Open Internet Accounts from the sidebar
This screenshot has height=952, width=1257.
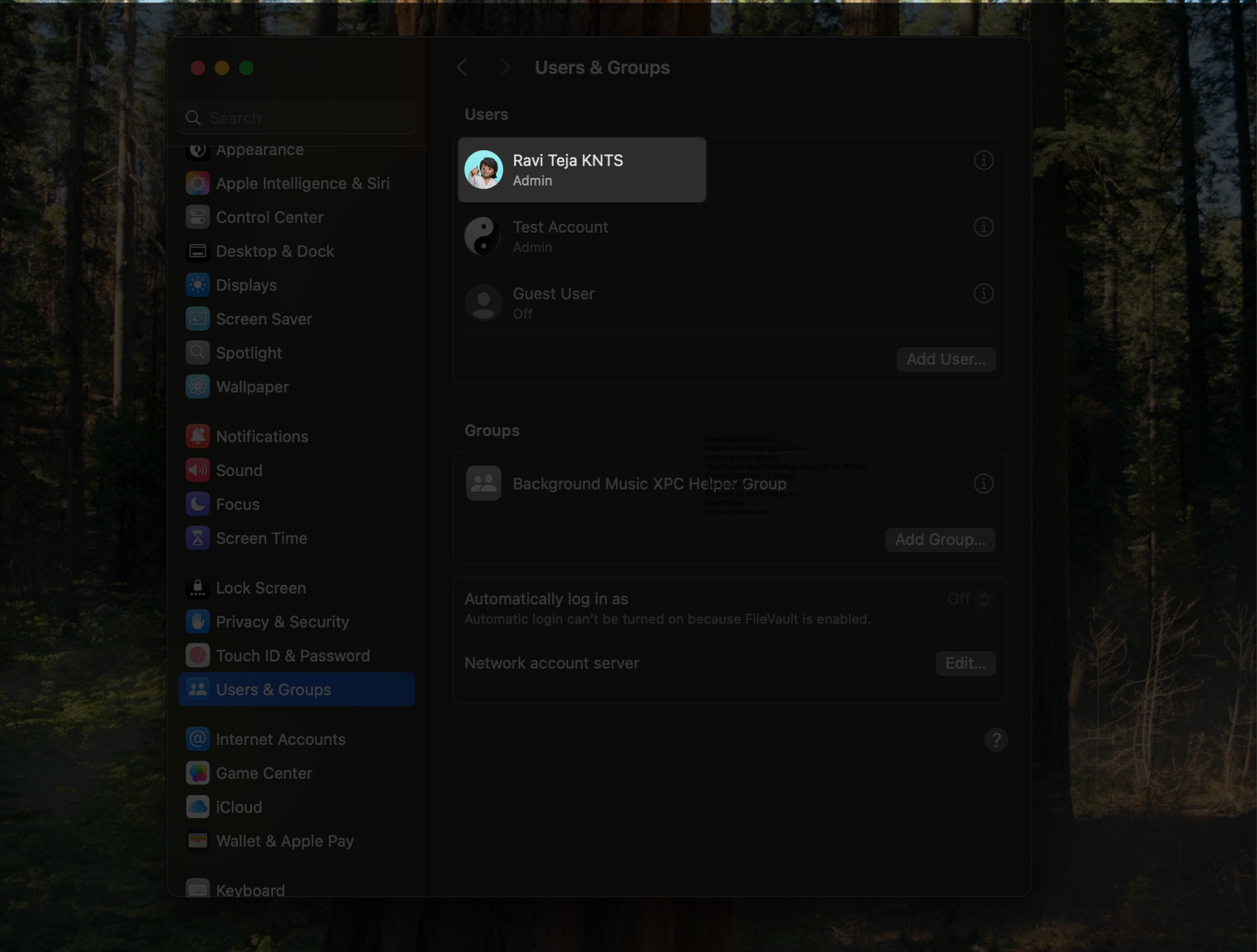pos(280,739)
